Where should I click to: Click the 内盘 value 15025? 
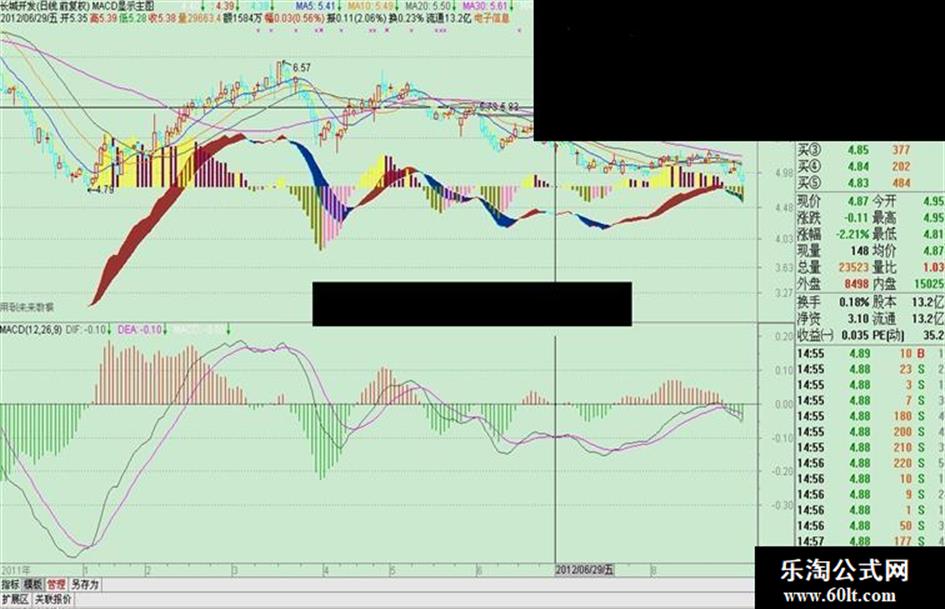click(929, 283)
